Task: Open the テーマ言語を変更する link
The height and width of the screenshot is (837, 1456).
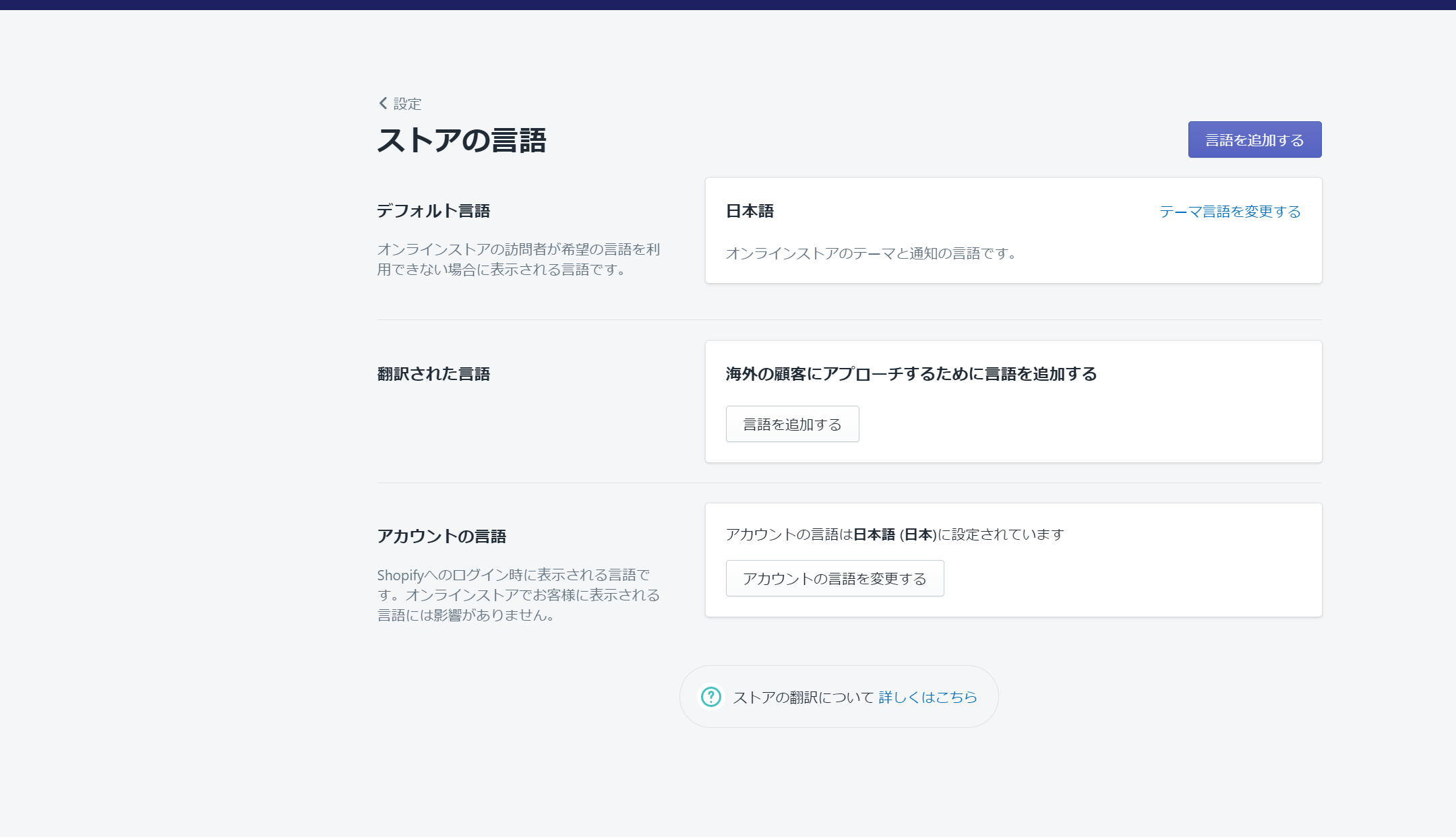Action: pyautogui.click(x=1230, y=212)
